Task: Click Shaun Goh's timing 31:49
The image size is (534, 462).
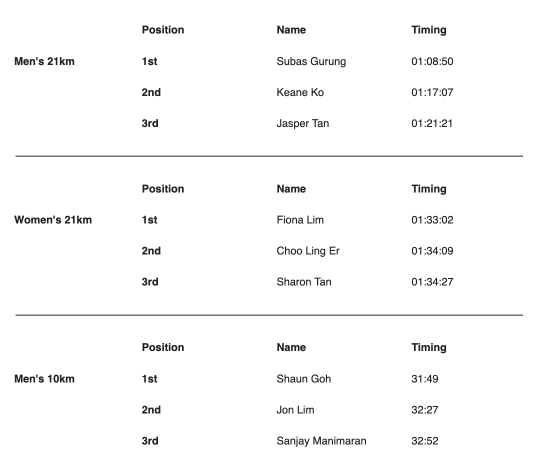Action: pyautogui.click(x=425, y=379)
